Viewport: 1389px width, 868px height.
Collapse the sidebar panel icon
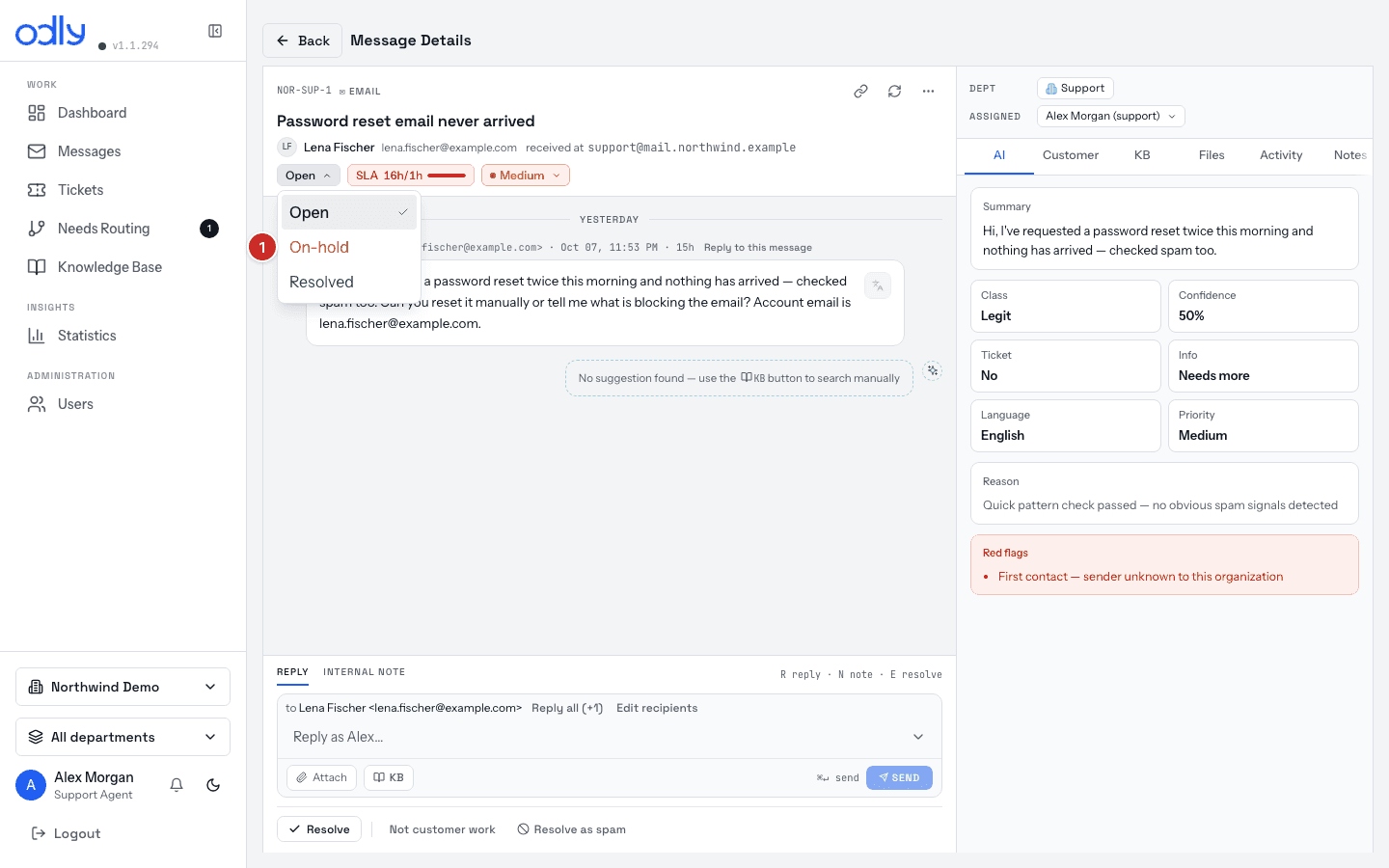pyautogui.click(x=215, y=31)
